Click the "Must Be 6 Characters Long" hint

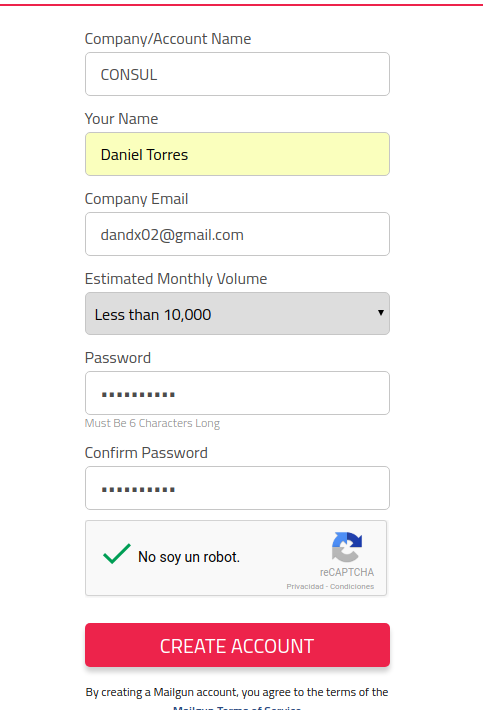(152, 423)
